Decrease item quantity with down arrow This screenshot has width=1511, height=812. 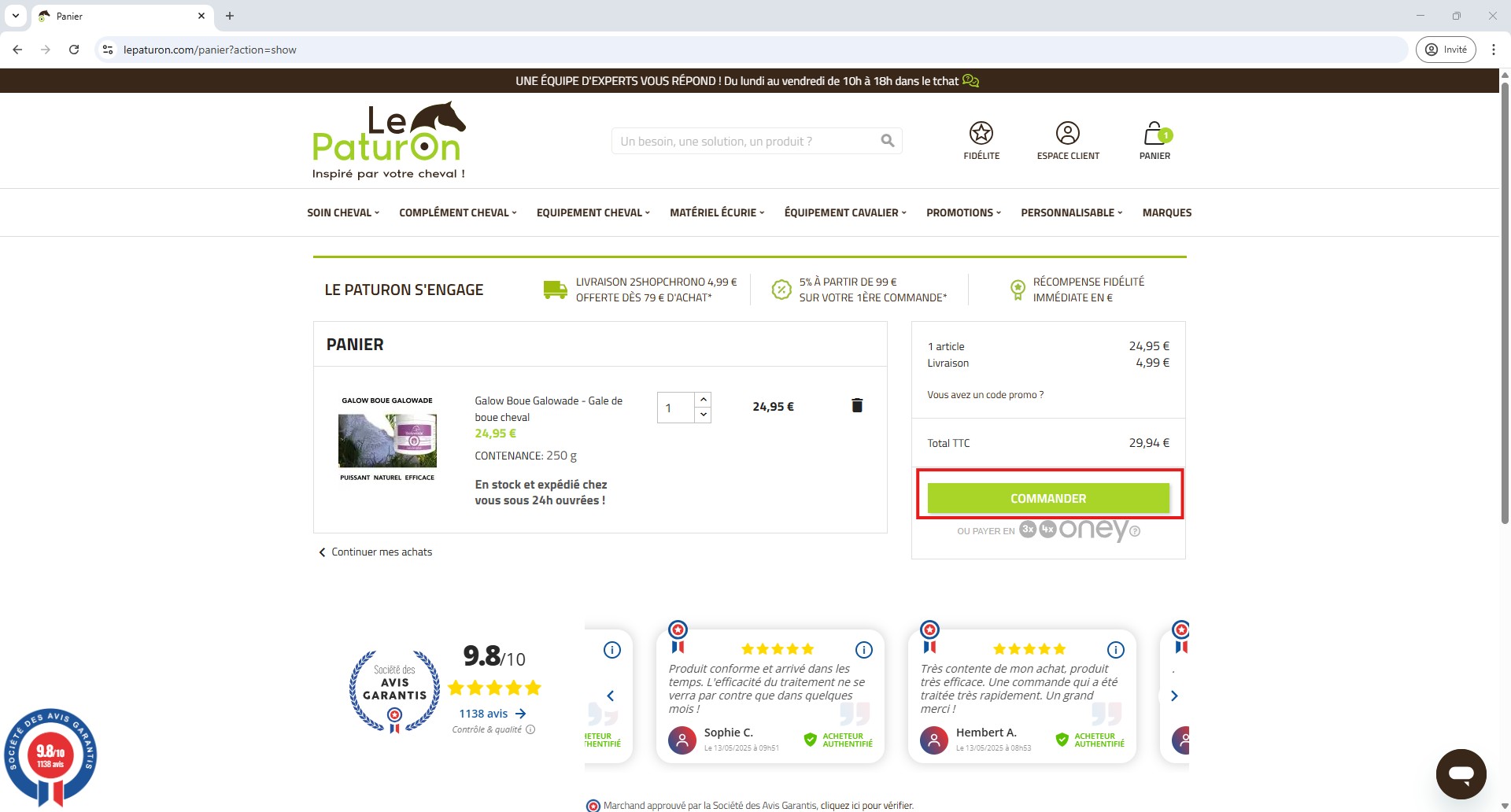[704, 415]
